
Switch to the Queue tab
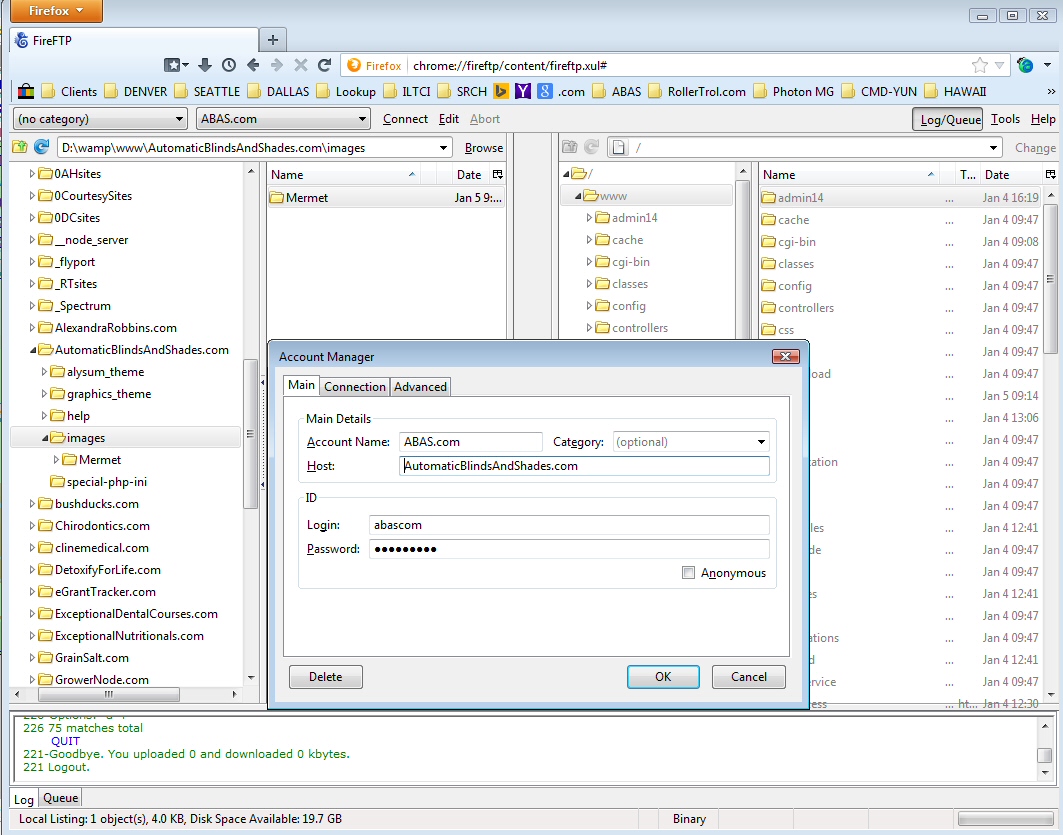coord(60,798)
